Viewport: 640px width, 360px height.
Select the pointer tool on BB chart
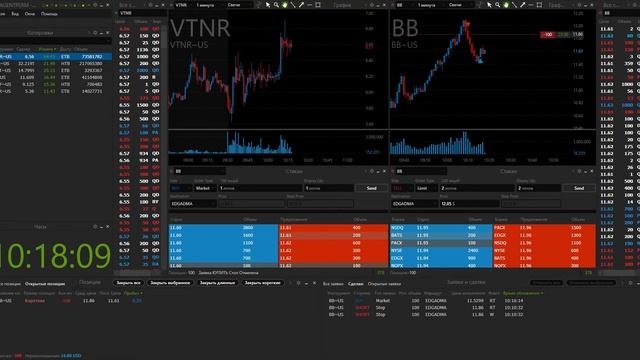click(489, 5)
